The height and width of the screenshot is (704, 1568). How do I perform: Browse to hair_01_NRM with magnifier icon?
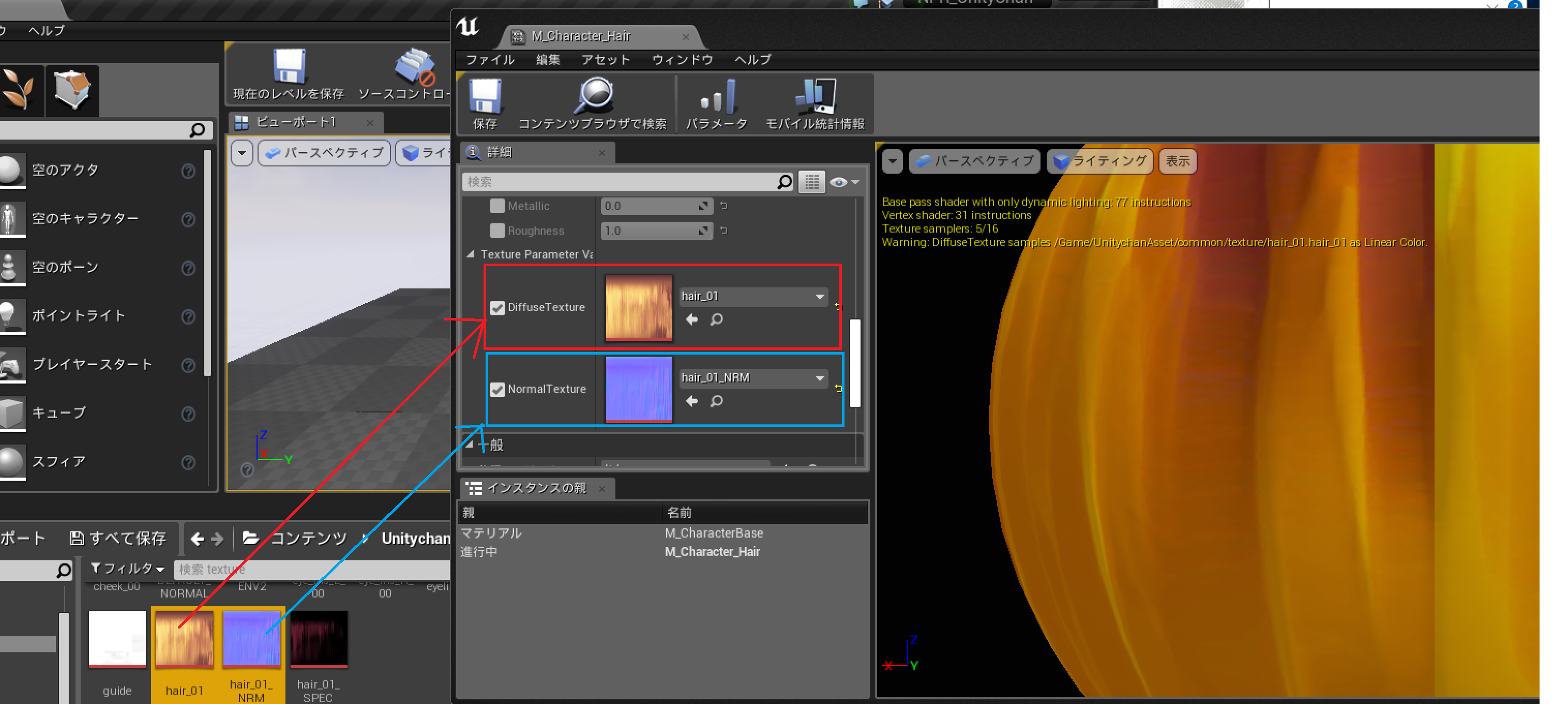716,401
